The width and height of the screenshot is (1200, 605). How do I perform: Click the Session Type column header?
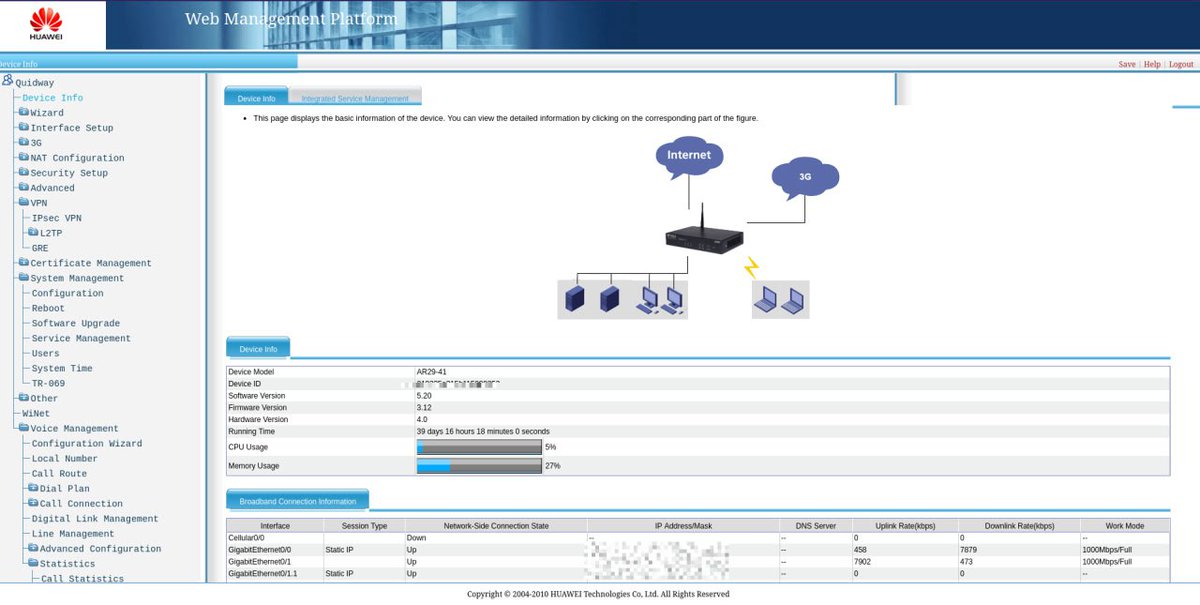click(364, 525)
